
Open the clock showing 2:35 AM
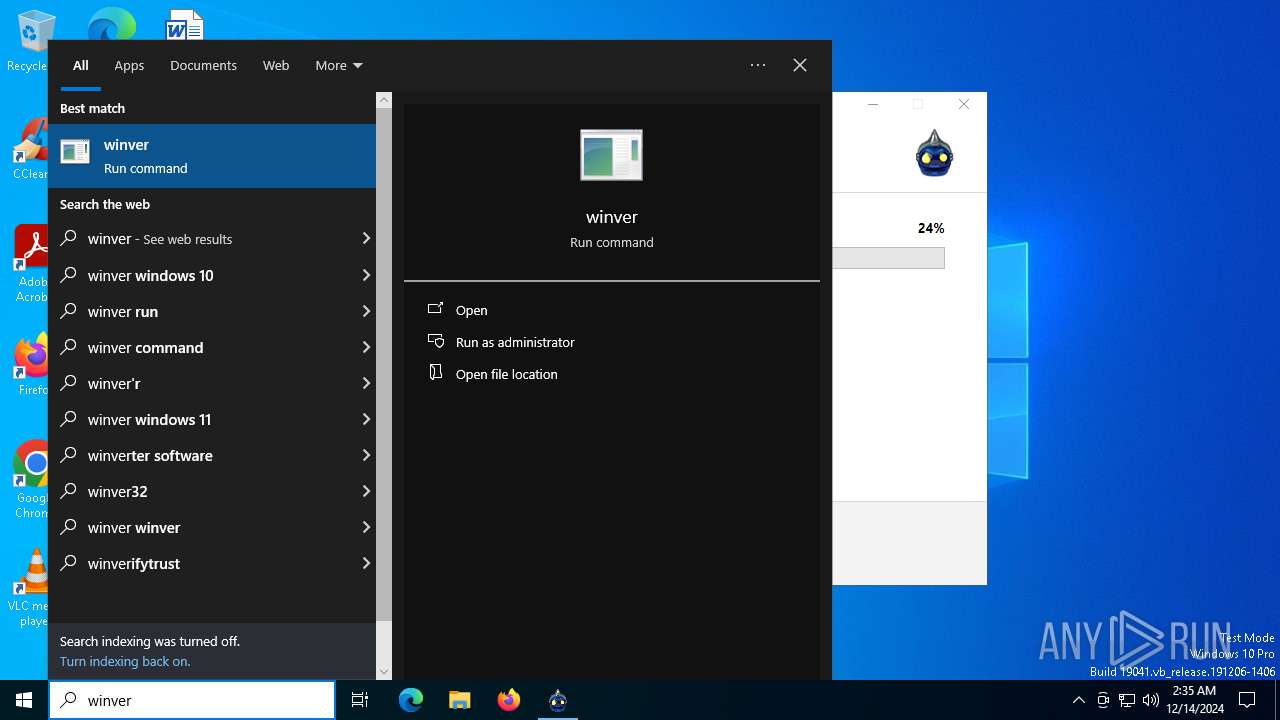tap(1195, 700)
